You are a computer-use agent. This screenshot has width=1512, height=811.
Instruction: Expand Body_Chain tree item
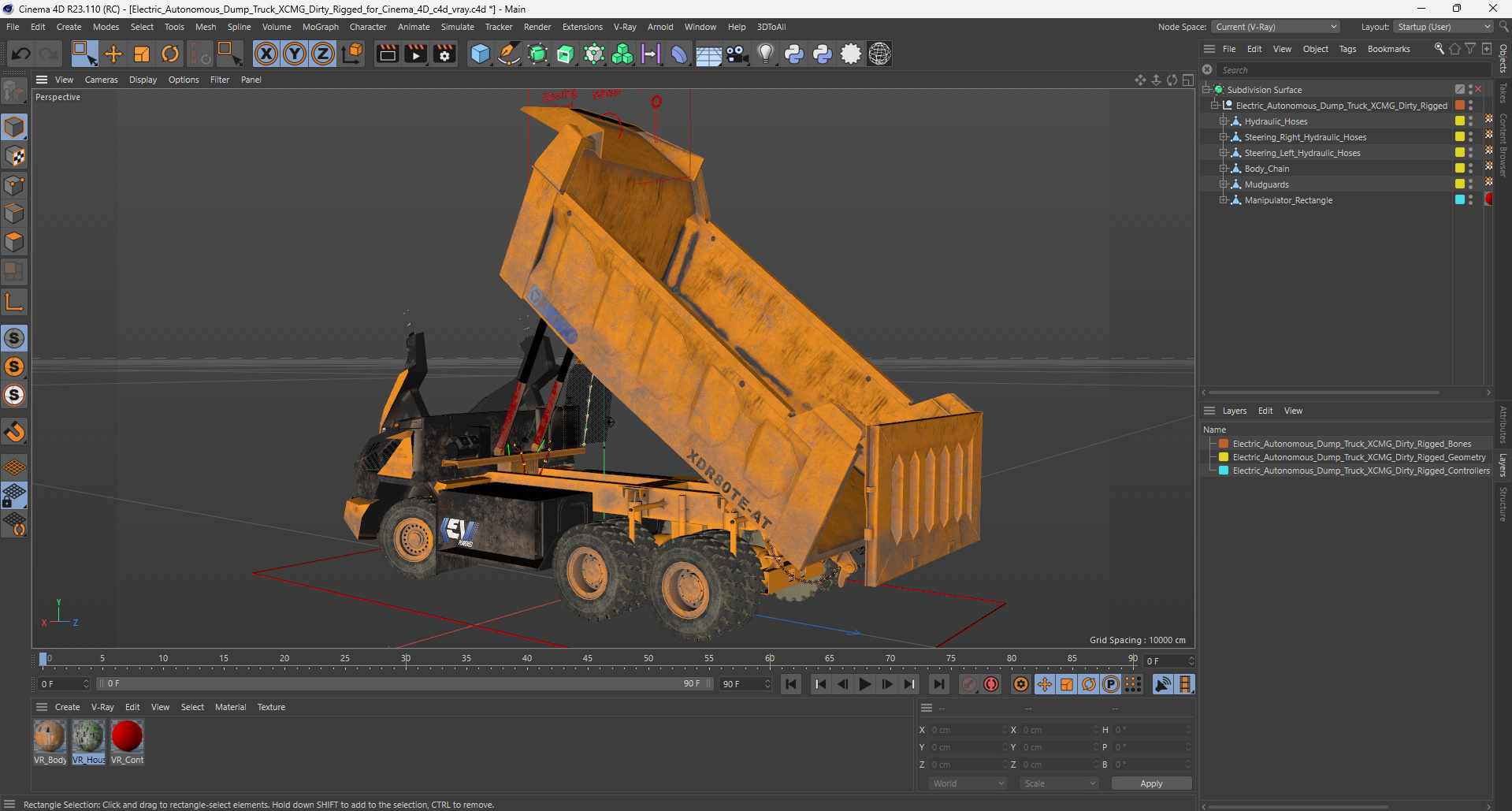point(1224,169)
